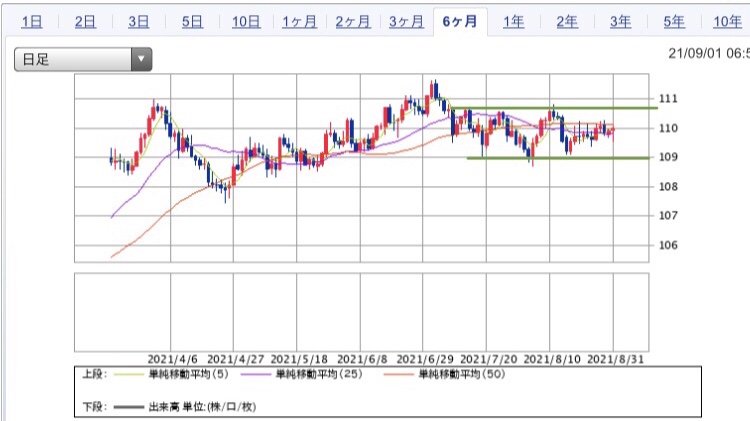Click inside the empty volume chart panel
Viewport: 750px width, 421px height.
pyautogui.click(x=362, y=312)
